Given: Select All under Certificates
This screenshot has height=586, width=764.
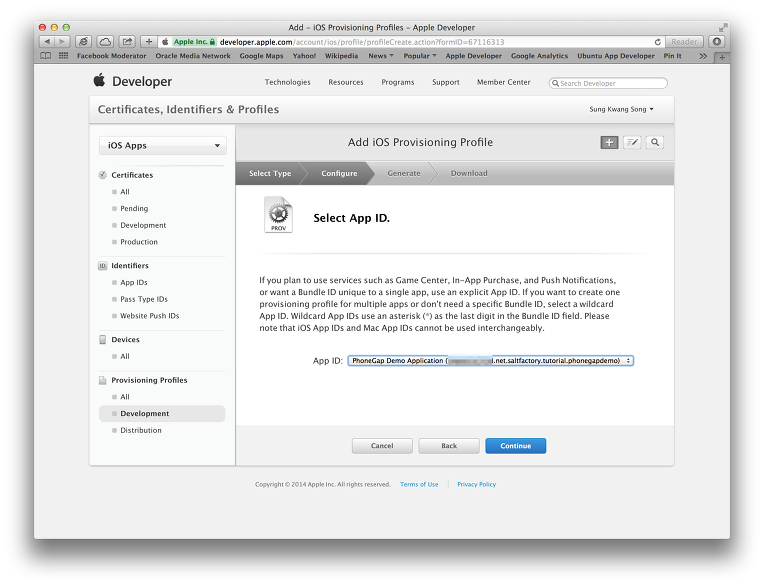Looking at the screenshot, I should coord(125,191).
